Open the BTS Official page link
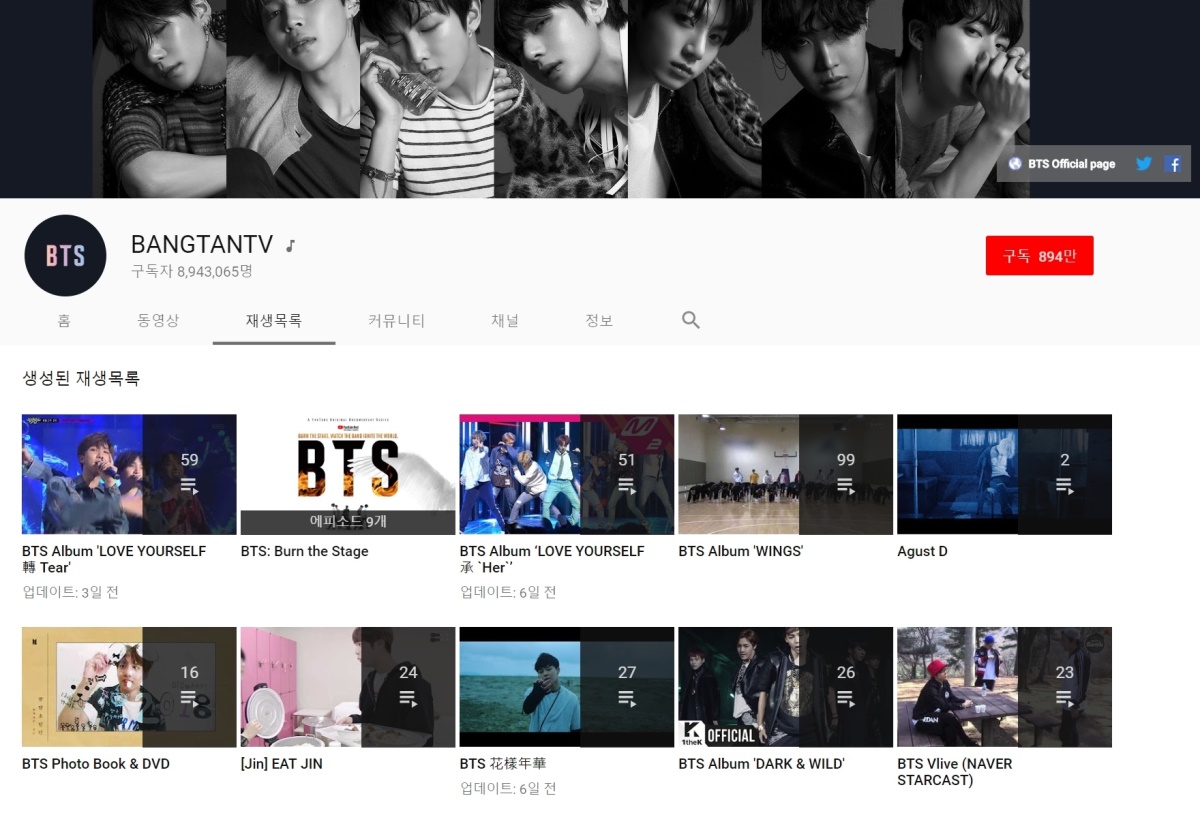Viewport: 1200px width, 813px height. click(1071, 164)
